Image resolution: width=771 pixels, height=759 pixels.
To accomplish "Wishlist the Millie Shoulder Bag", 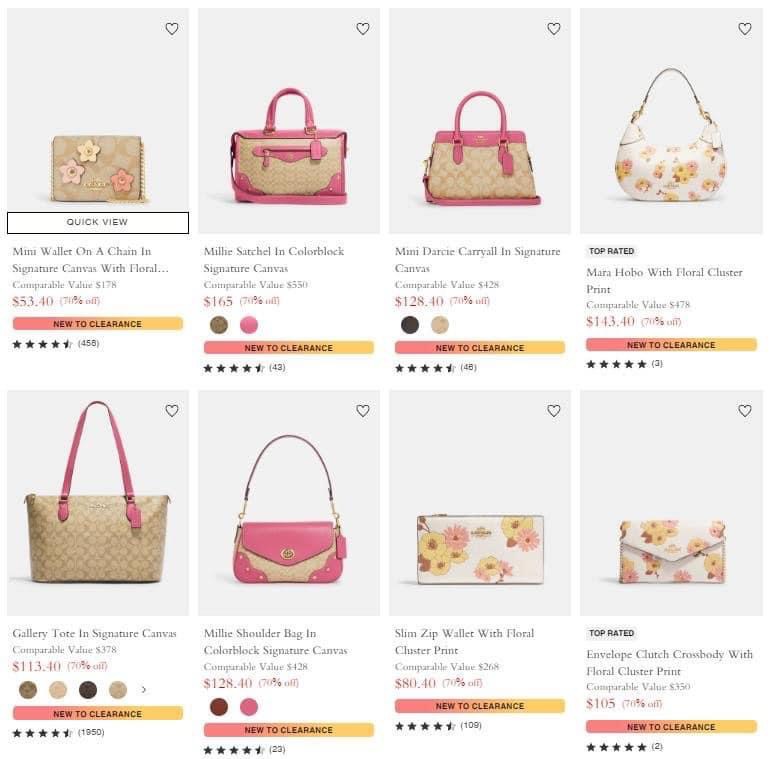I will point(363,411).
